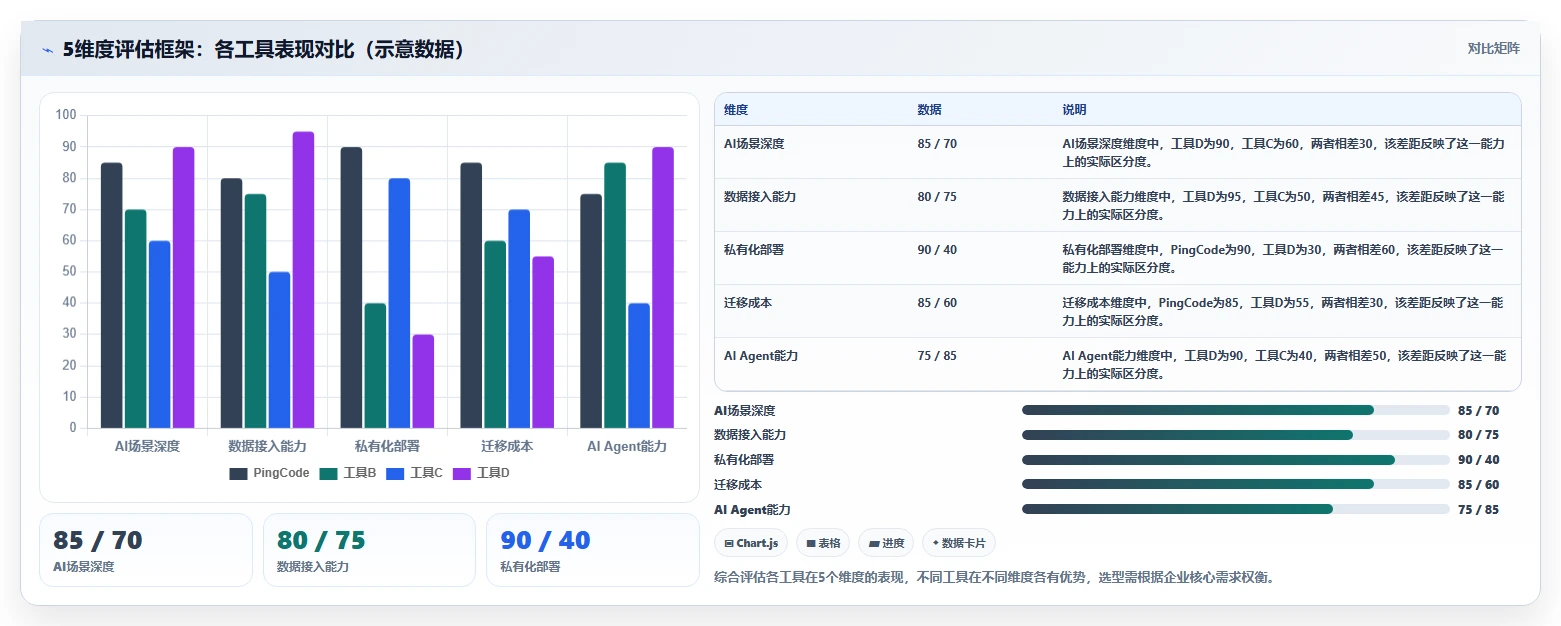Click the 工具B bar in AI Agent能力 group
Image resolution: width=1561 pixels, height=626 pixels.
(x=616, y=295)
